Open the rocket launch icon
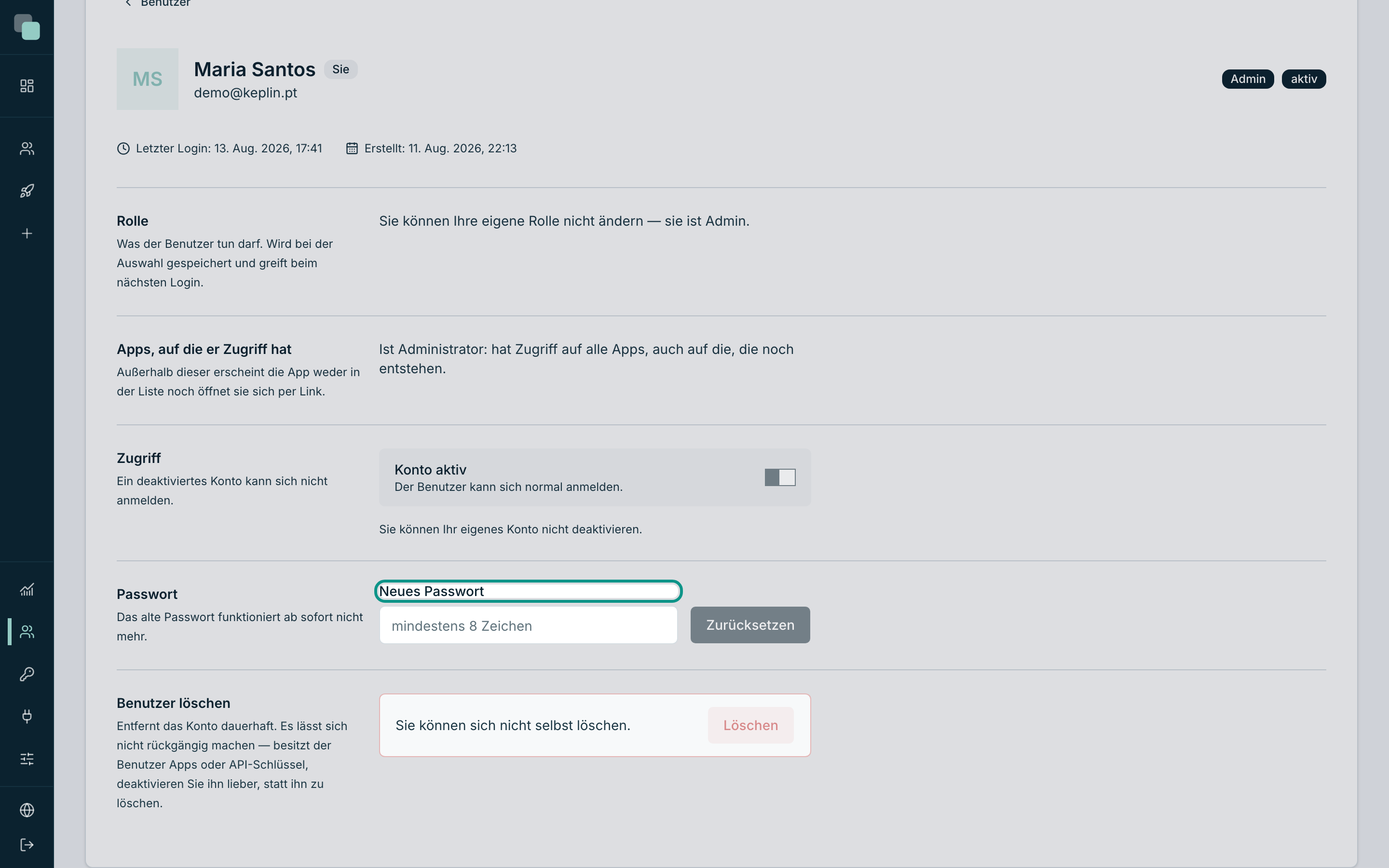 pyautogui.click(x=27, y=191)
